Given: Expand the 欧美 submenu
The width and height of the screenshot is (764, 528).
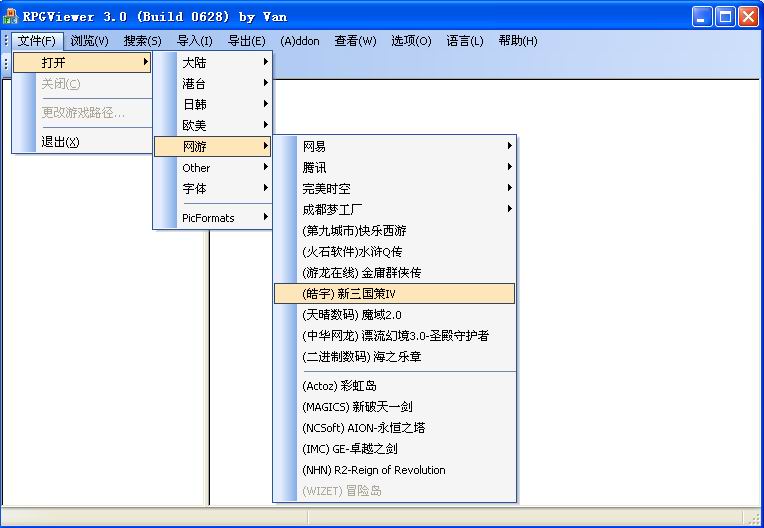Looking at the screenshot, I should point(212,125).
